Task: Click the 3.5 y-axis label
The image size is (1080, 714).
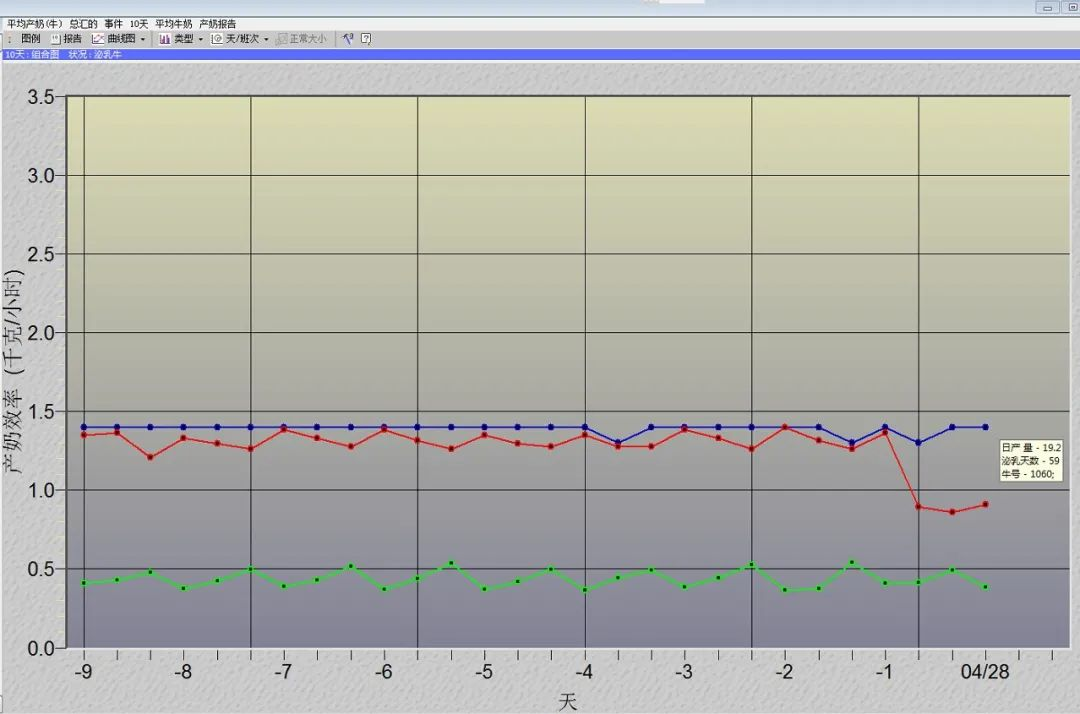Action: [x=41, y=96]
